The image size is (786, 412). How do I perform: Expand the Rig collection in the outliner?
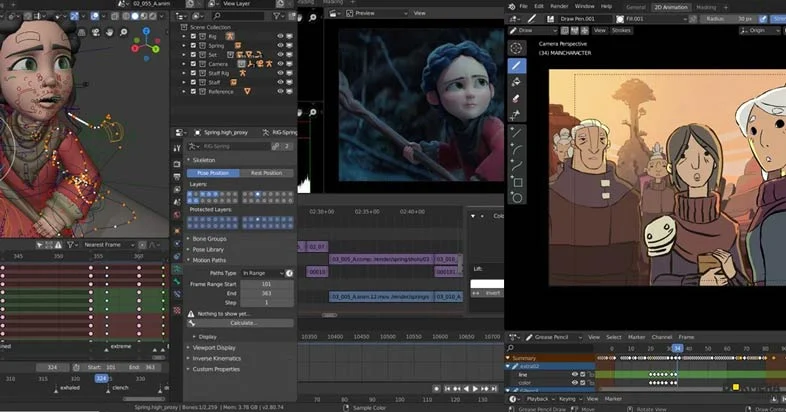[183, 37]
